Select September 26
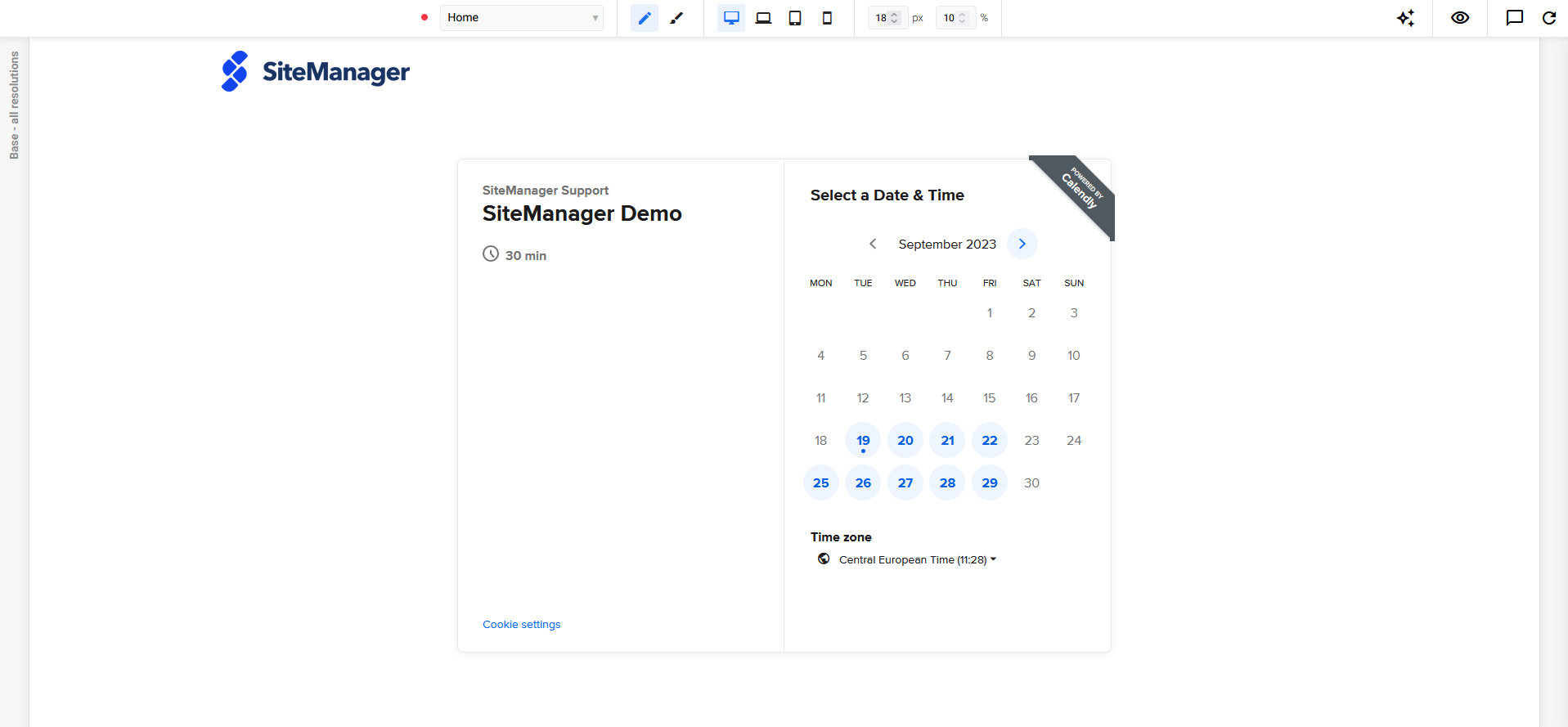The height and width of the screenshot is (727, 1568). click(x=863, y=483)
